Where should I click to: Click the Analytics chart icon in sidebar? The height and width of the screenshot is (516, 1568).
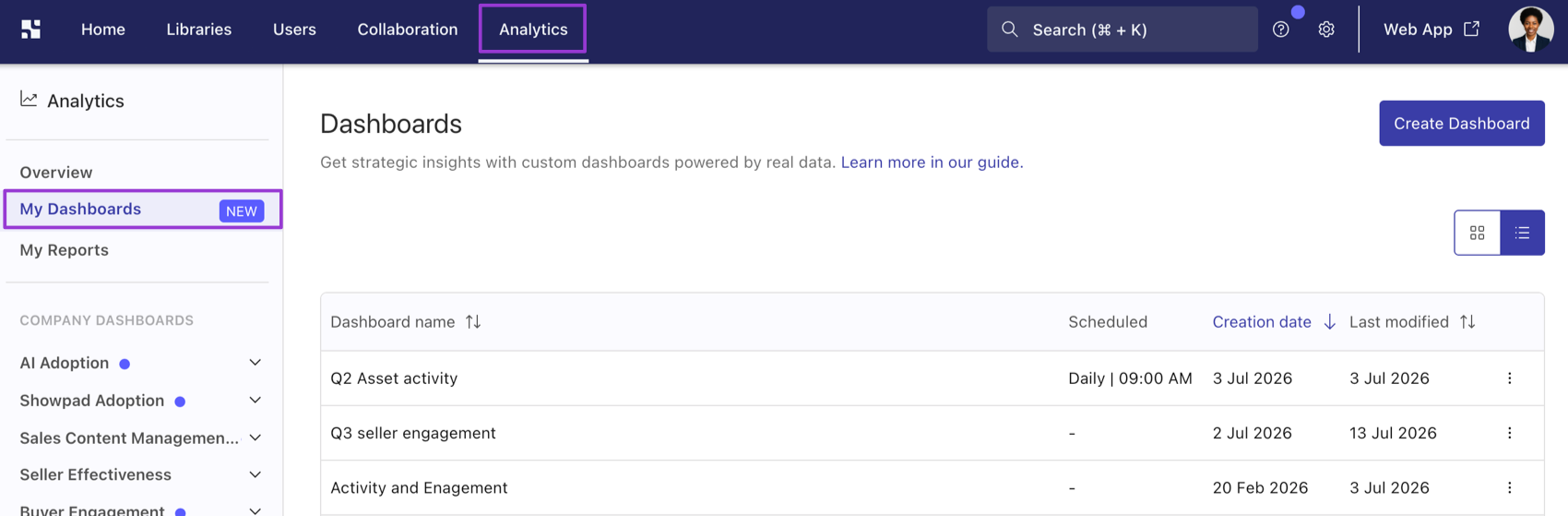coord(29,99)
